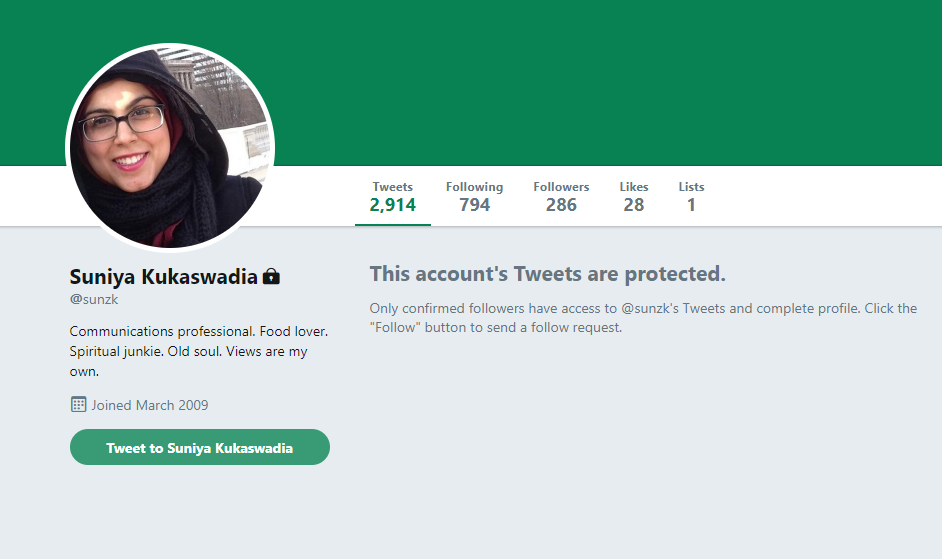Click the confirmed followers notice paragraph

(643, 317)
